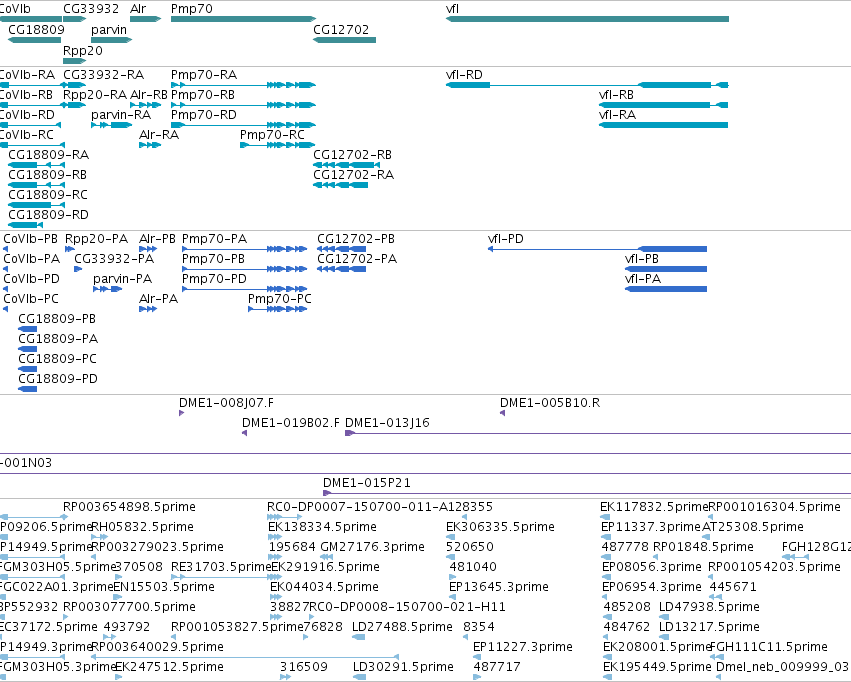Click the DME1-015P21 clone label
This screenshot has width=851, height=682.
point(366,482)
